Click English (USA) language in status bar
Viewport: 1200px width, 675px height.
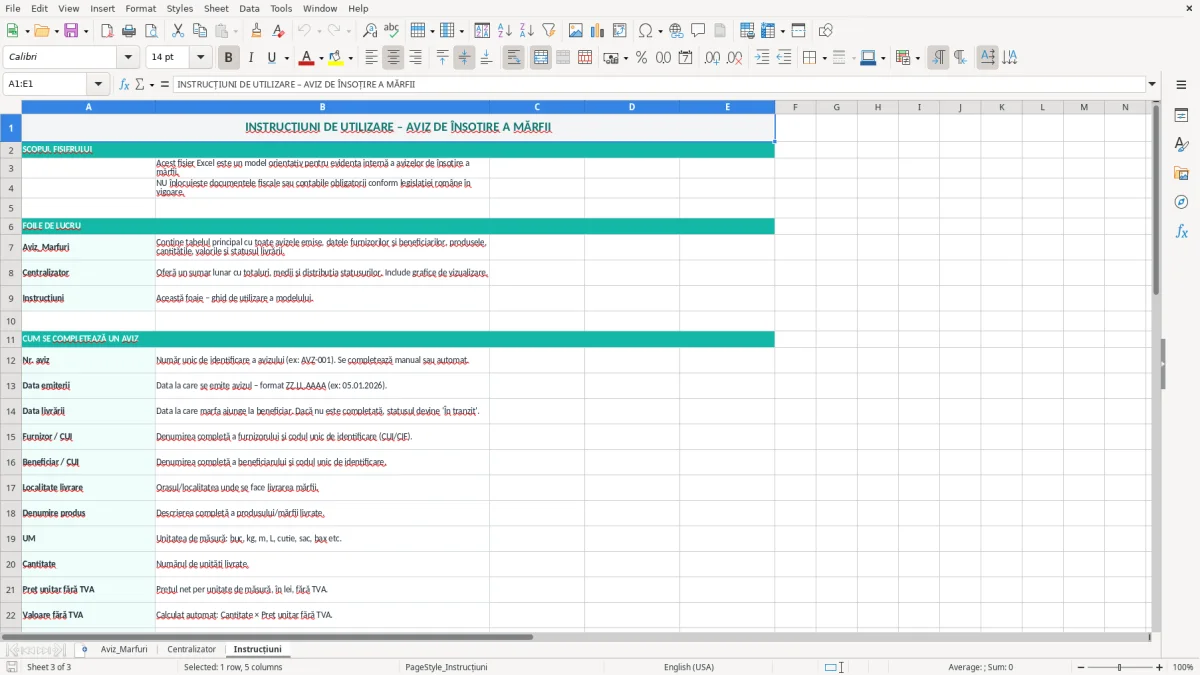pyautogui.click(x=689, y=667)
